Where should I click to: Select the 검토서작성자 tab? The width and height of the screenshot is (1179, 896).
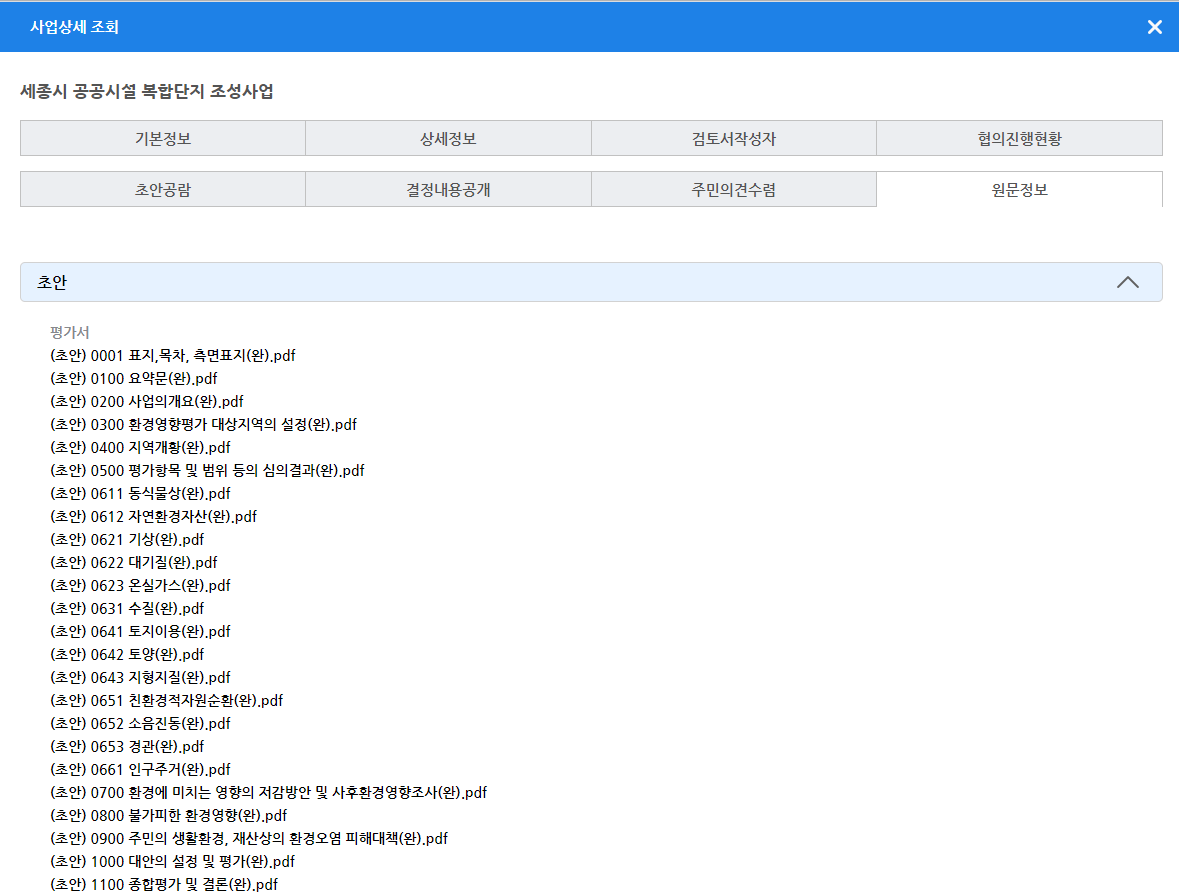[x=733, y=139]
